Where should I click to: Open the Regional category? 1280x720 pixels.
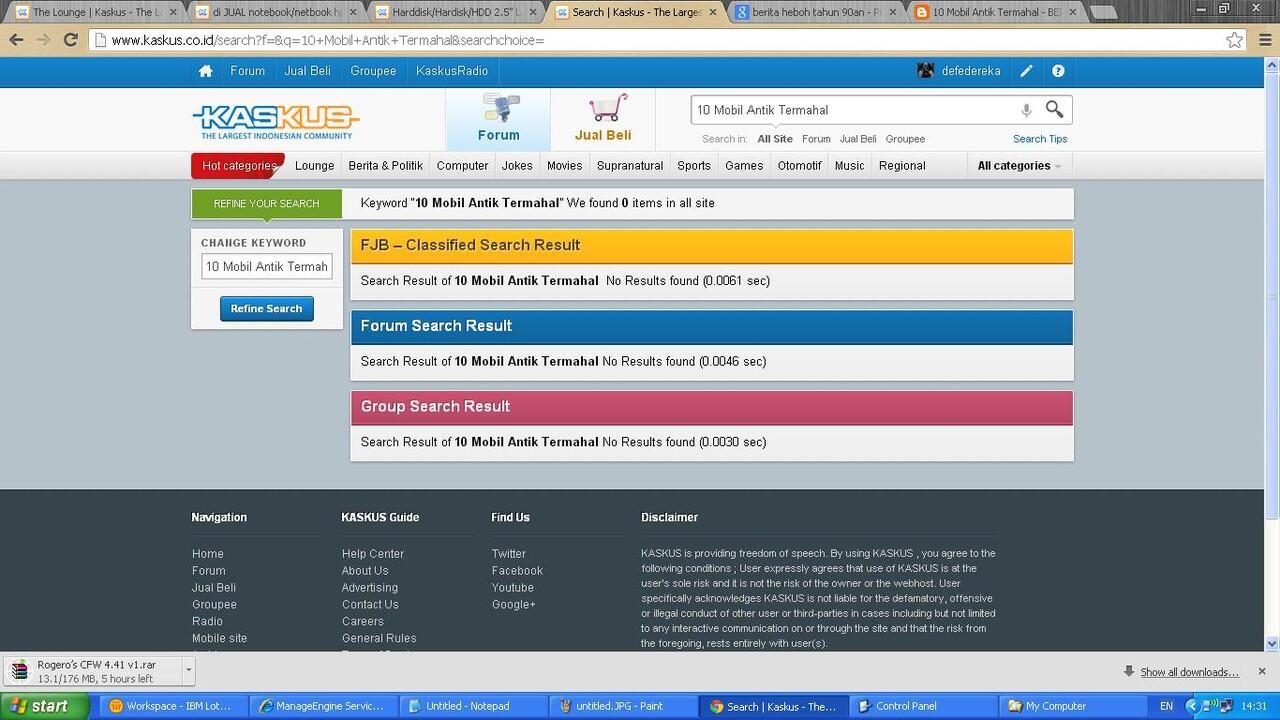pyautogui.click(x=902, y=166)
